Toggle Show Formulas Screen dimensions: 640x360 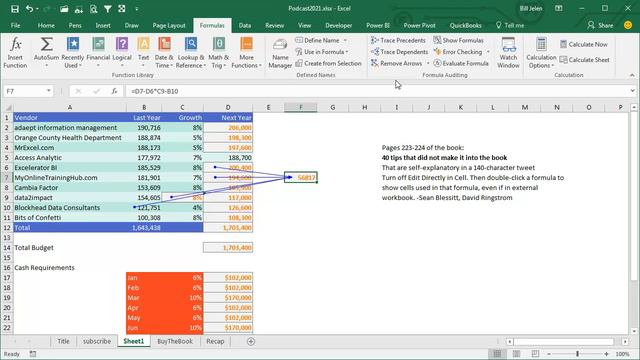coord(458,40)
